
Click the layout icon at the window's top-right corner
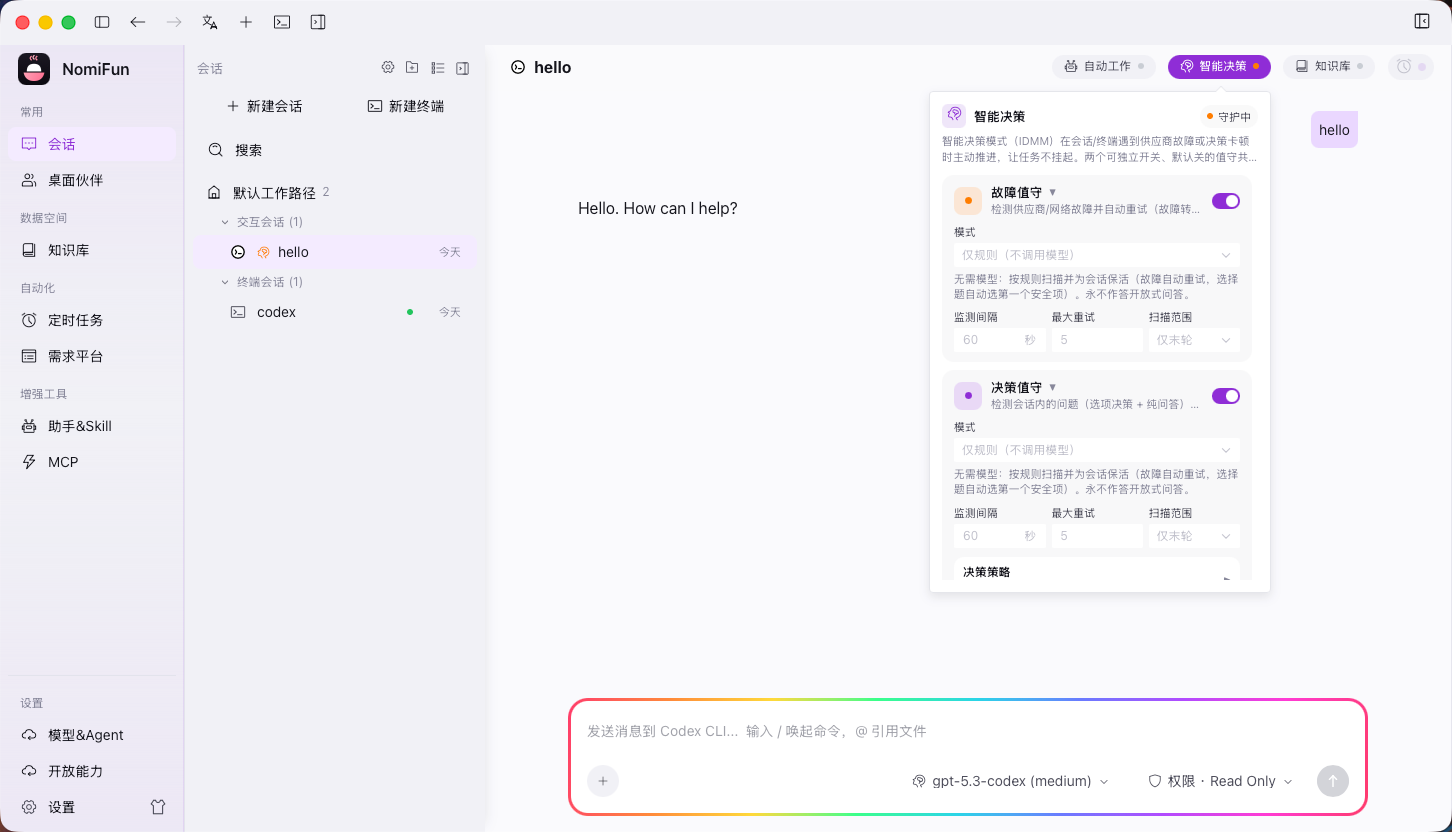1422,21
